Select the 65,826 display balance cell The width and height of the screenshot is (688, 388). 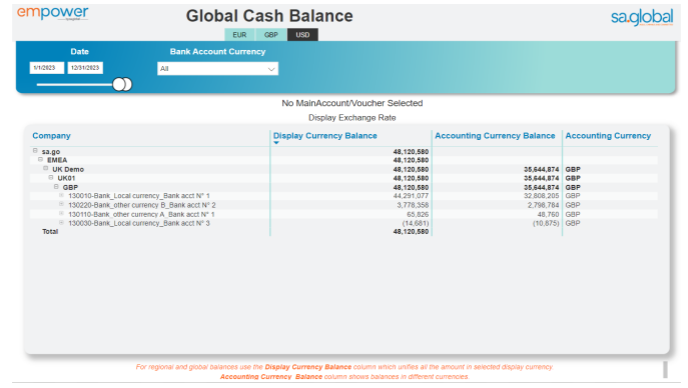[418, 214]
